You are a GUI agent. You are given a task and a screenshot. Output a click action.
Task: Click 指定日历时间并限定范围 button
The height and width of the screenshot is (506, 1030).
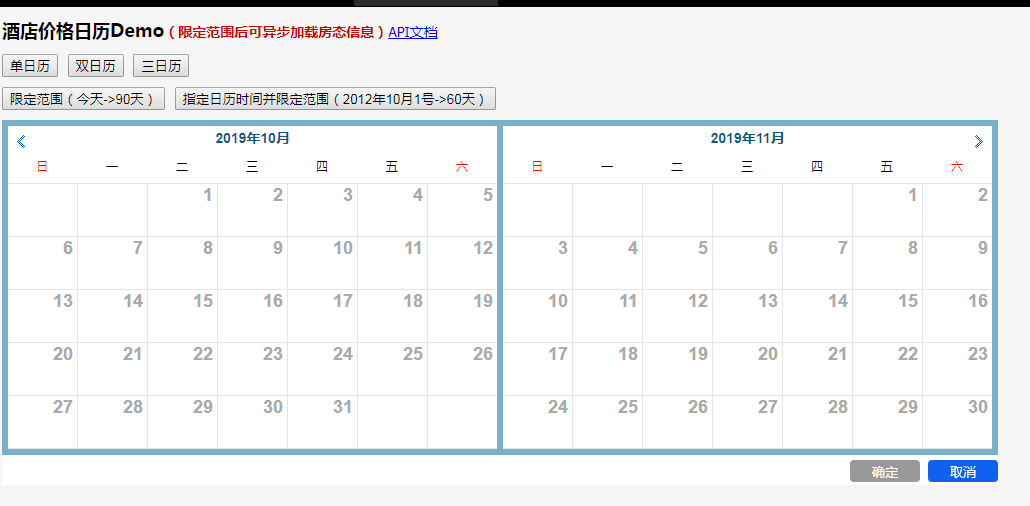click(x=335, y=99)
